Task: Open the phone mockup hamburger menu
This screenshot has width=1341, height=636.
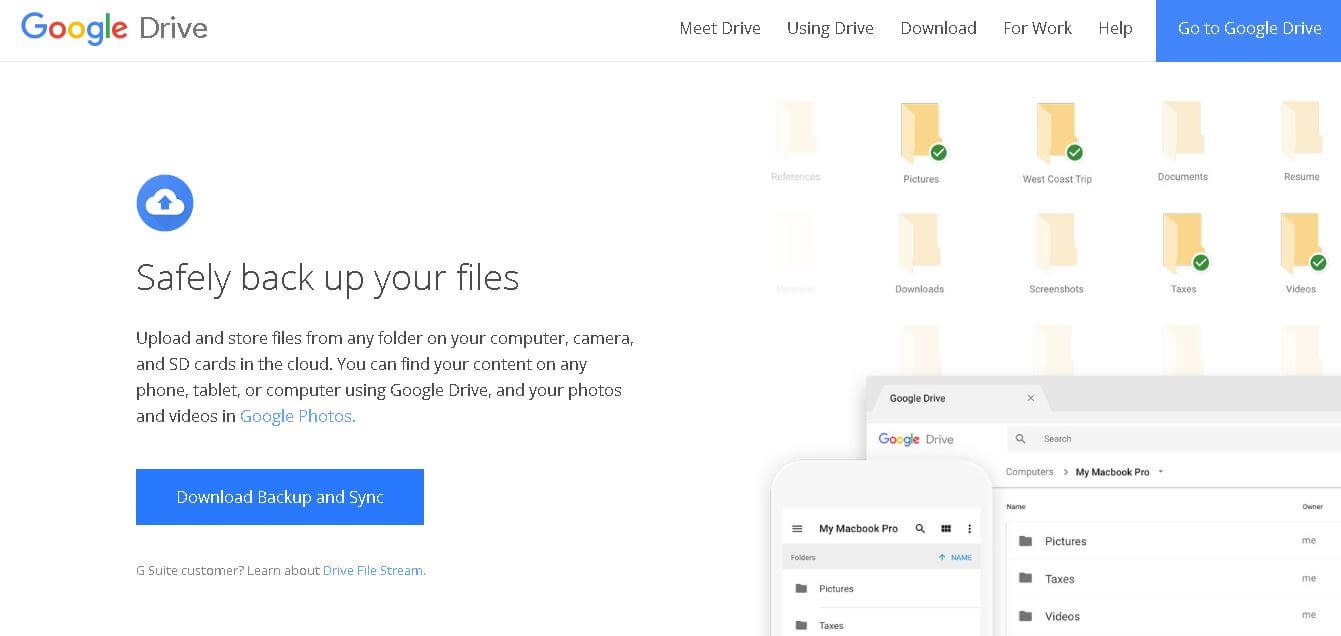Action: [x=797, y=529]
